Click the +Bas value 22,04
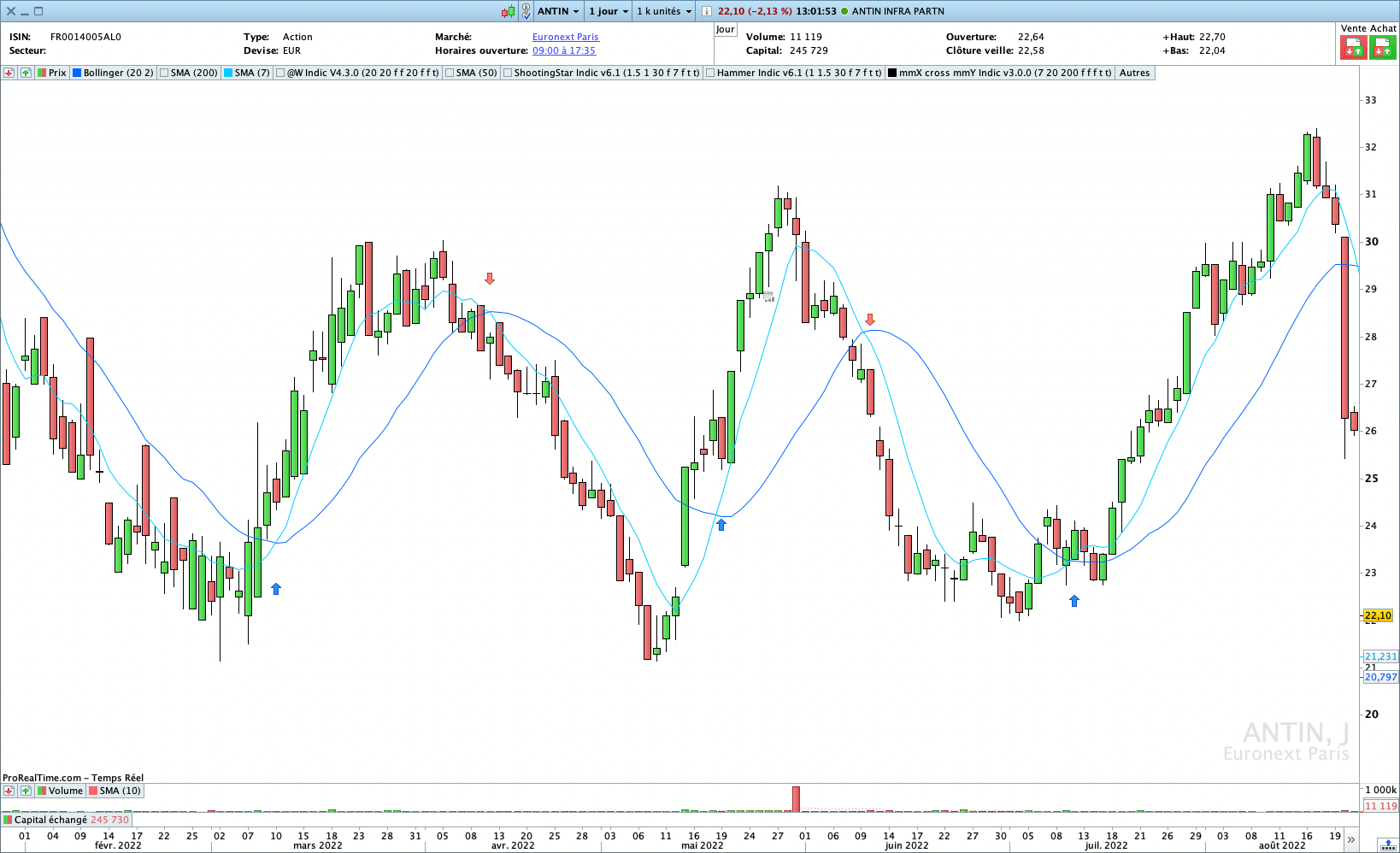This screenshot has width=1400, height=853. (1212, 50)
